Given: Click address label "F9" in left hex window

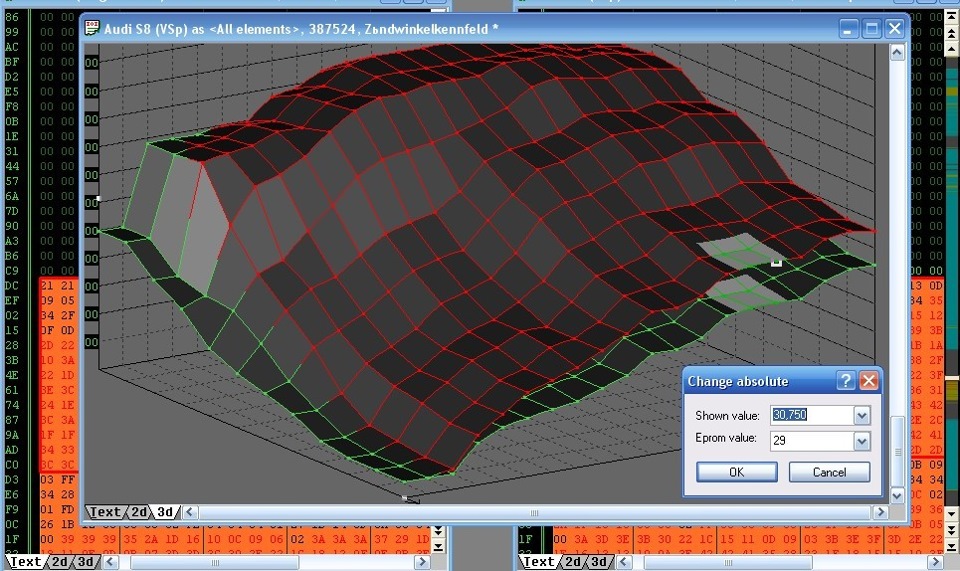Looking at the screenshot, I should 12,509.
